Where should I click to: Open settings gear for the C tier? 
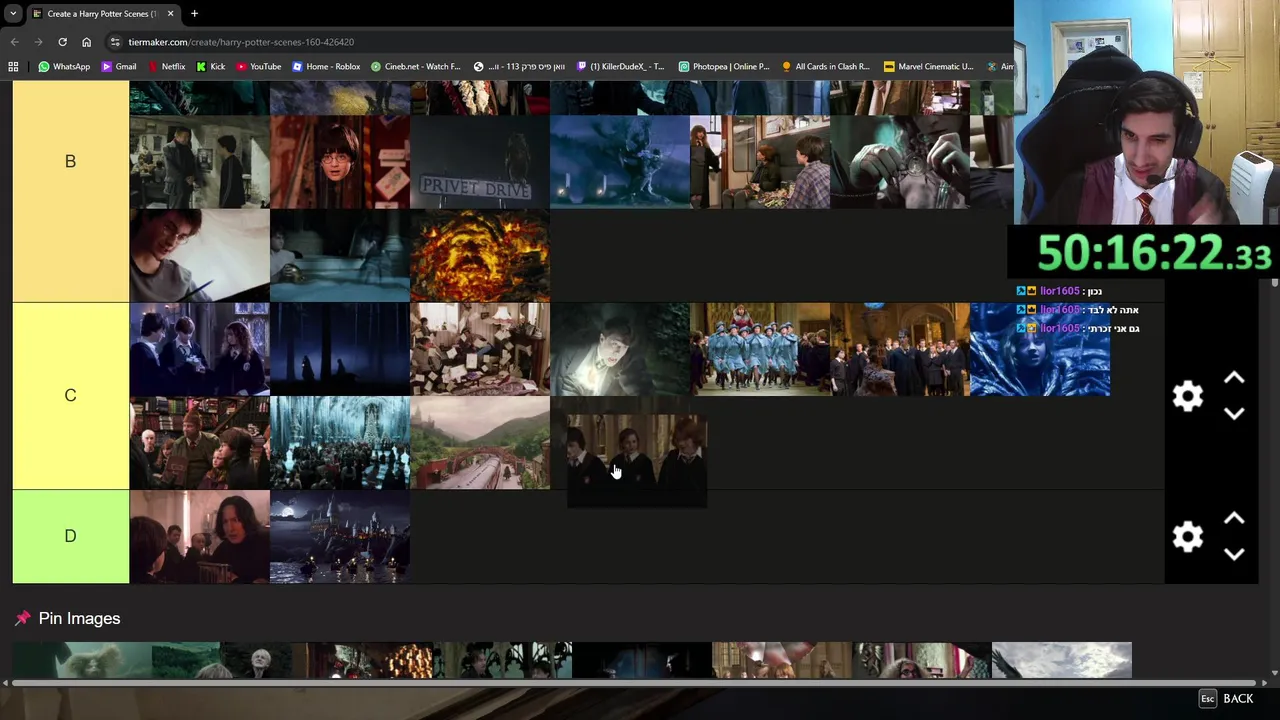[1188, 396]
